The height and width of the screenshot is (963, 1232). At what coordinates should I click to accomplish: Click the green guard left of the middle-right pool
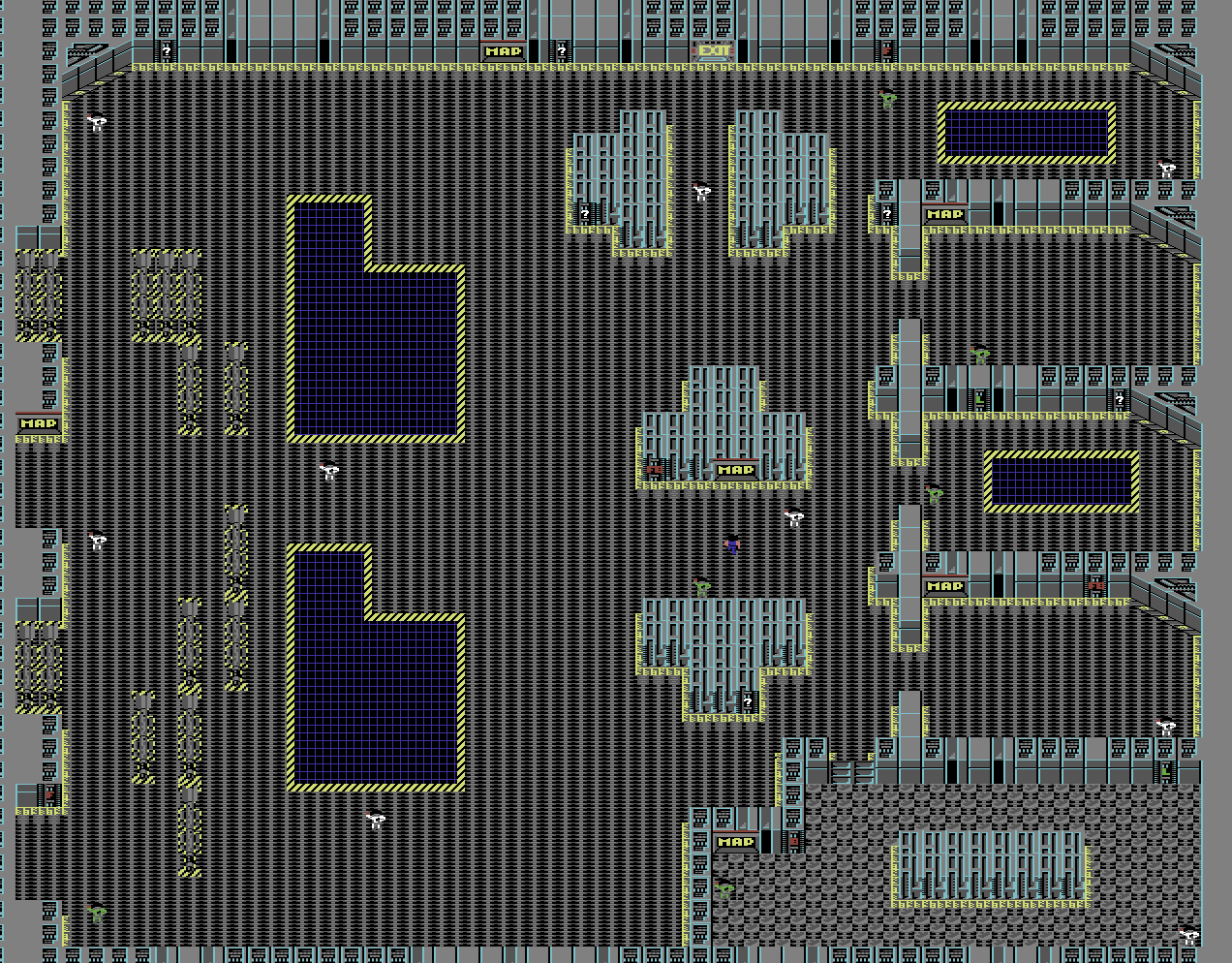(x=935, y=493)
